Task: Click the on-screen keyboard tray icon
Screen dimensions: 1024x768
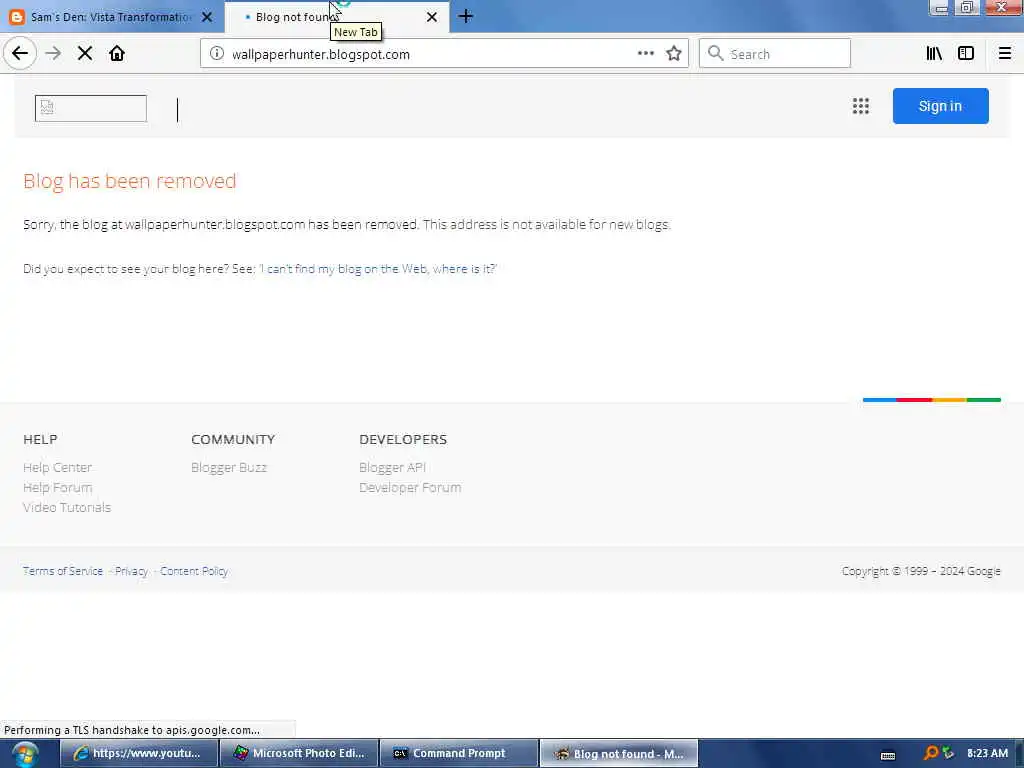Action: pyautogui.click(x=888, y=755)
